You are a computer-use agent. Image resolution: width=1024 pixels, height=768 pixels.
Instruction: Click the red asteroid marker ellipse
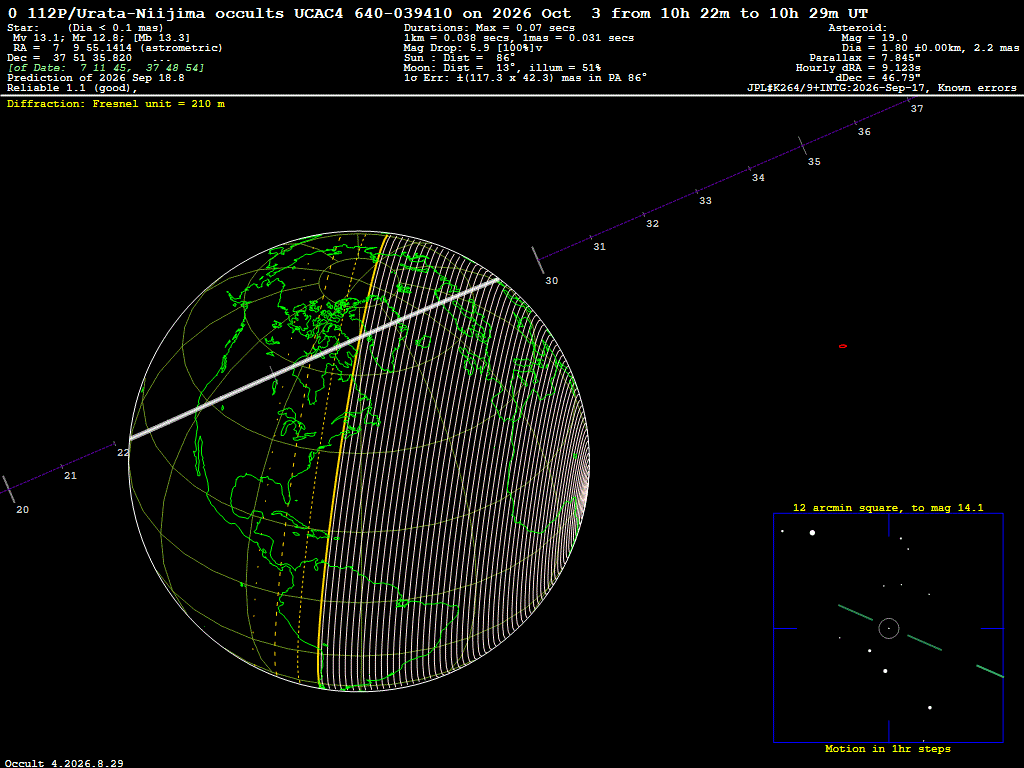[x=842, y=346]
